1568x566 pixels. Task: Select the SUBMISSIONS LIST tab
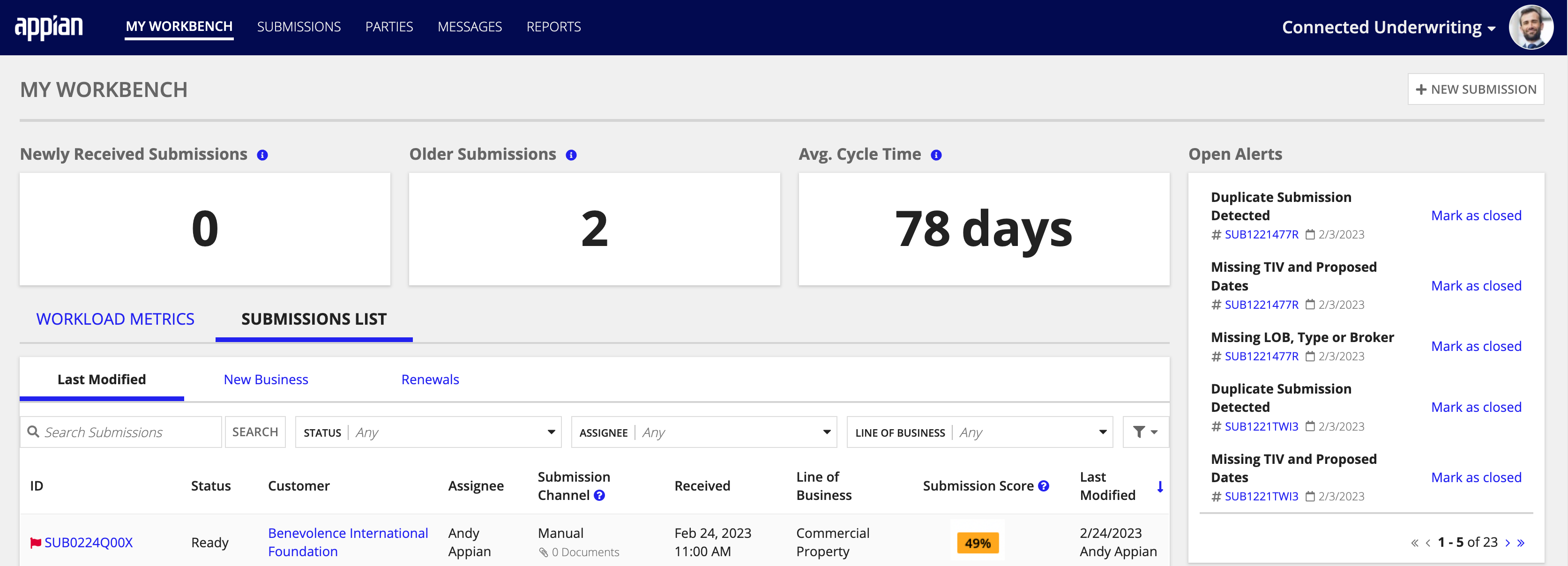(x=314, y=319)
